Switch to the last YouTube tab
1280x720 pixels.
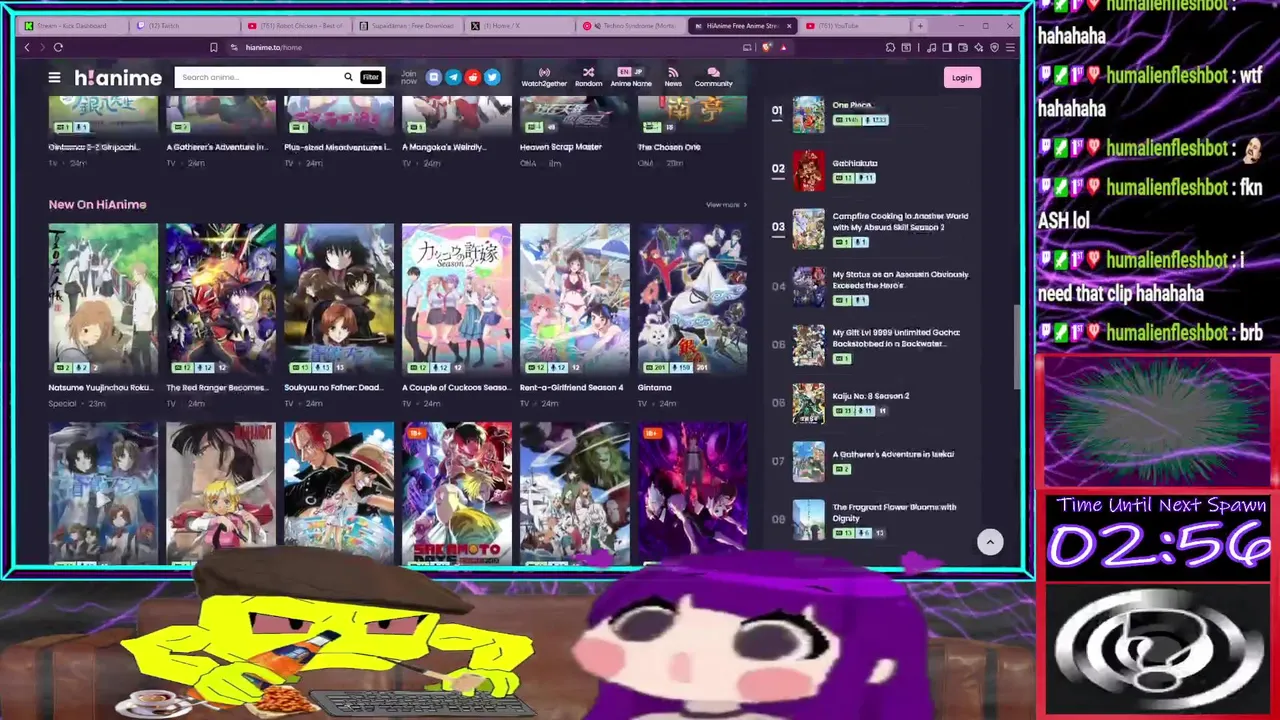point(855,25)
